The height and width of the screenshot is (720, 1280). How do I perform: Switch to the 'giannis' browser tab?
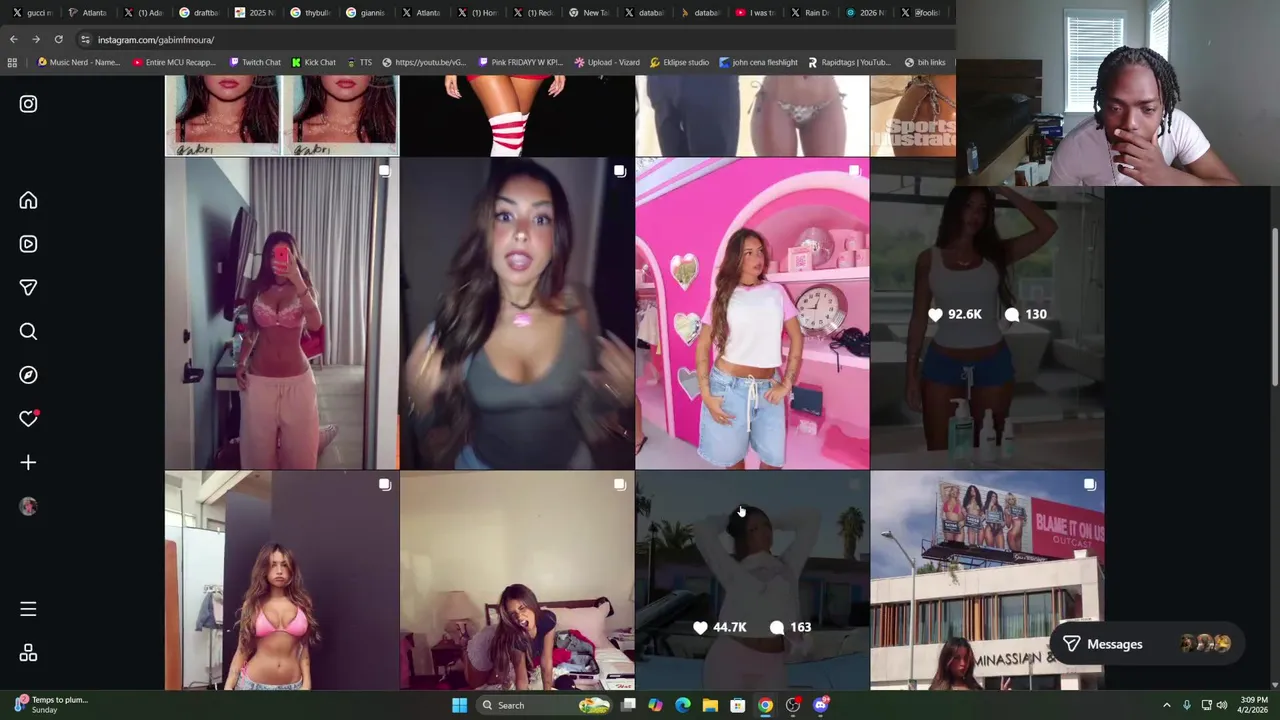[366, 13]
